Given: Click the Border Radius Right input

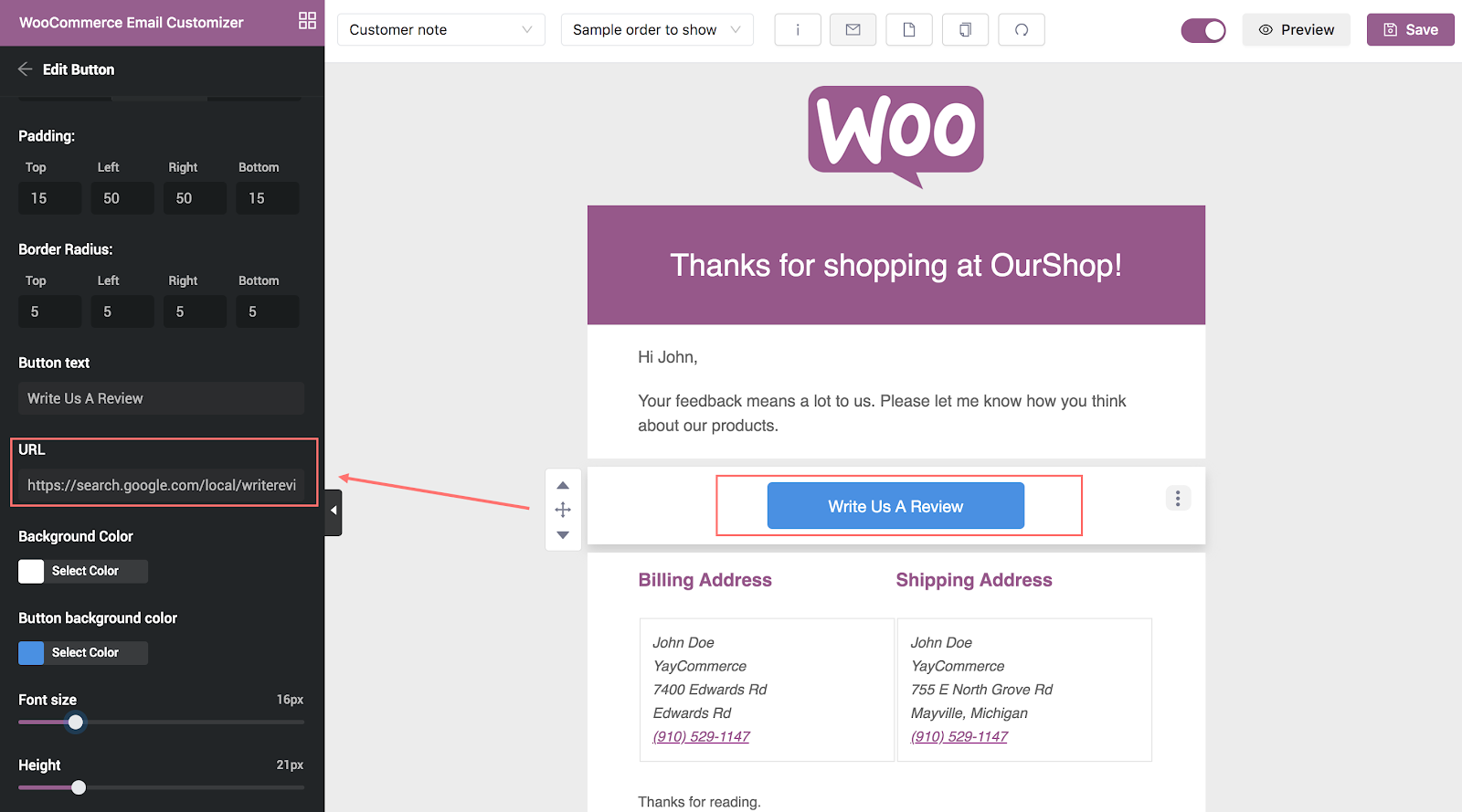Looking at the screenshot, I should click(x=195, y=311).
